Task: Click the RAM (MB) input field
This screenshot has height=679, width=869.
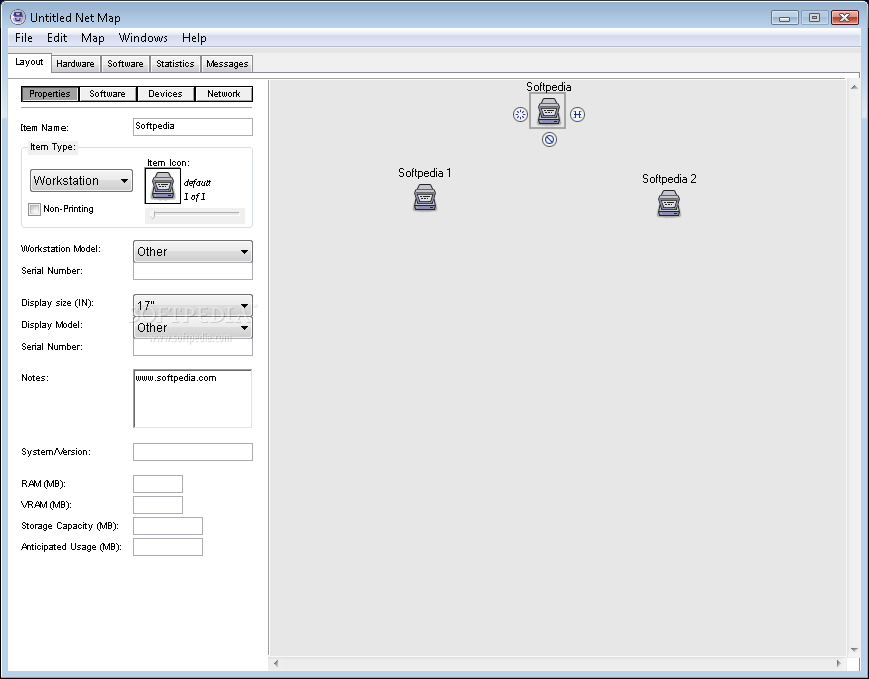Action: [x=158, y=484]
